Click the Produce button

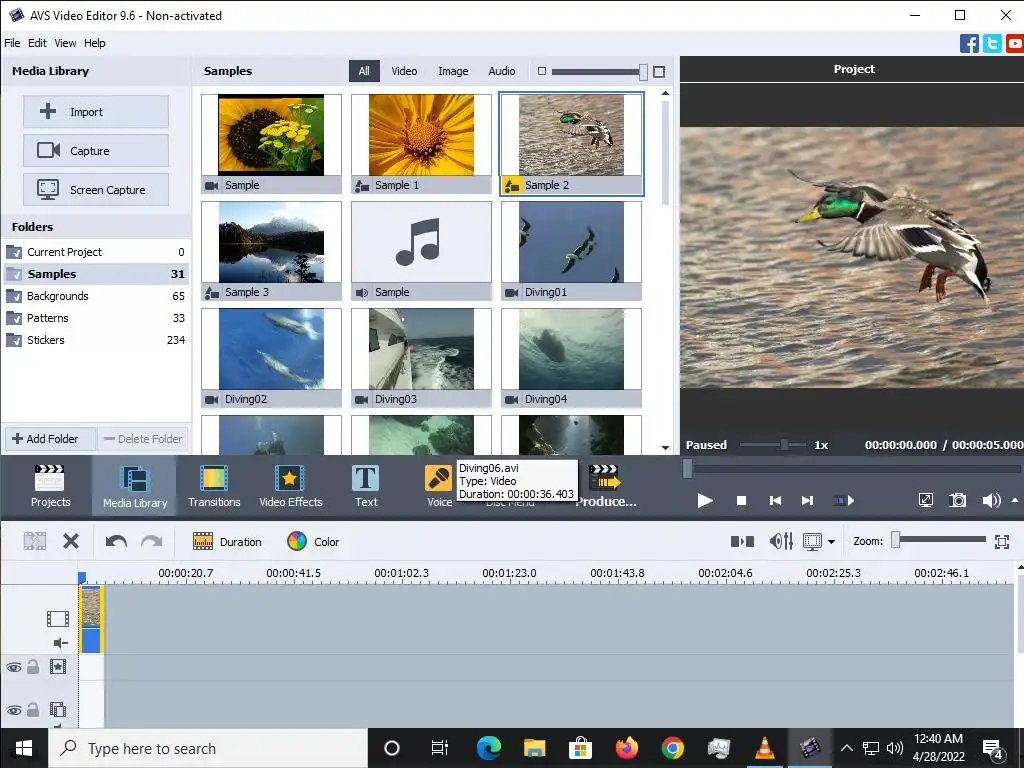(x=605, y=486)
